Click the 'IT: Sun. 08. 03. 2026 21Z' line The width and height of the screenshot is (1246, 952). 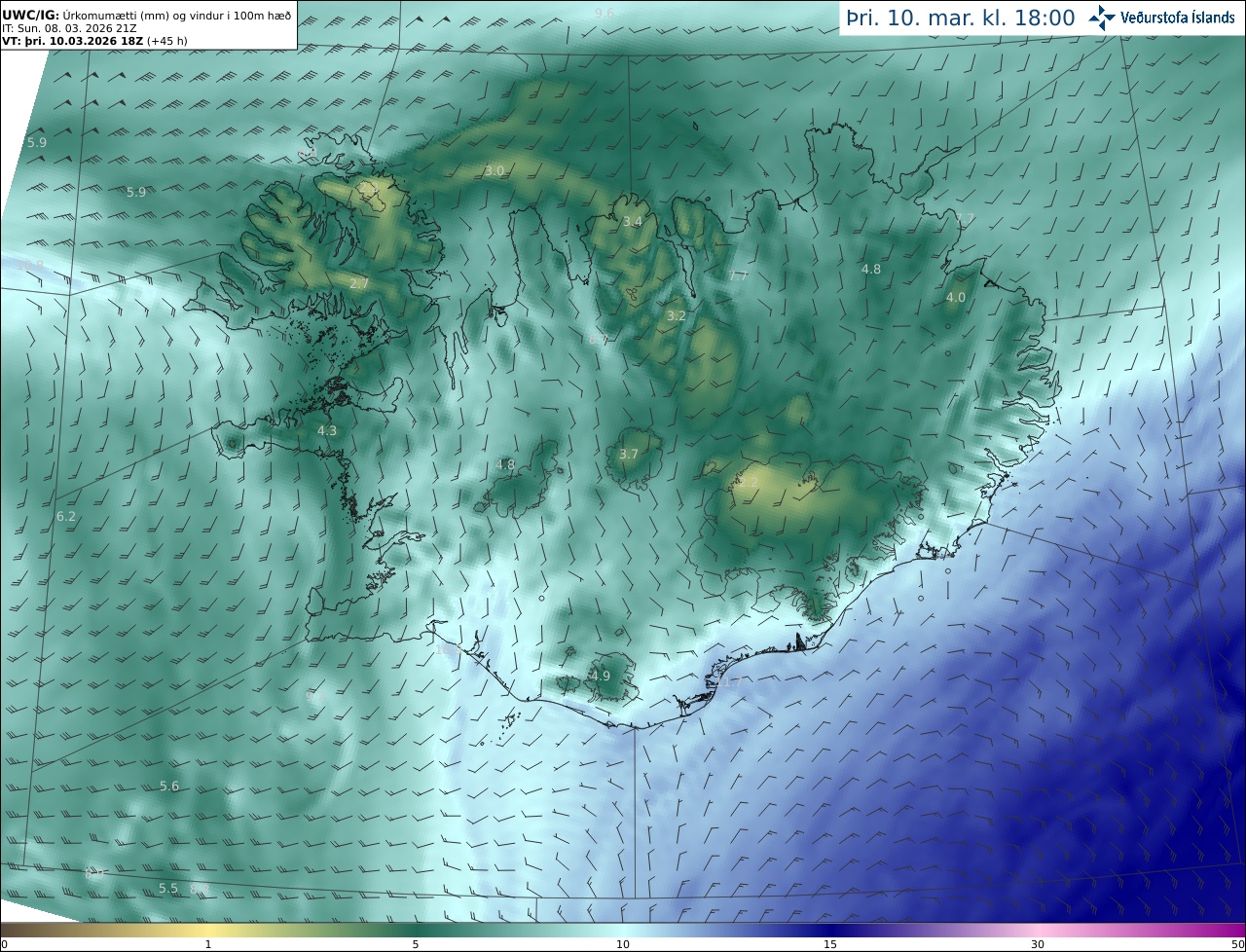(68, 28)
